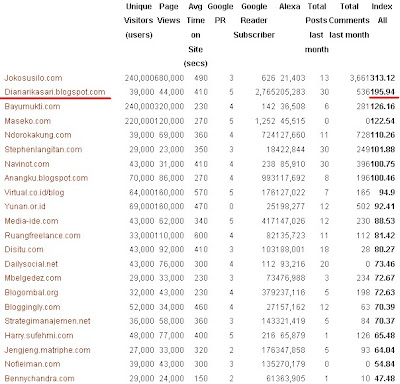
Task: Select avg time 570 for Virtual.co.id/blog
Action: coord(201,192)
